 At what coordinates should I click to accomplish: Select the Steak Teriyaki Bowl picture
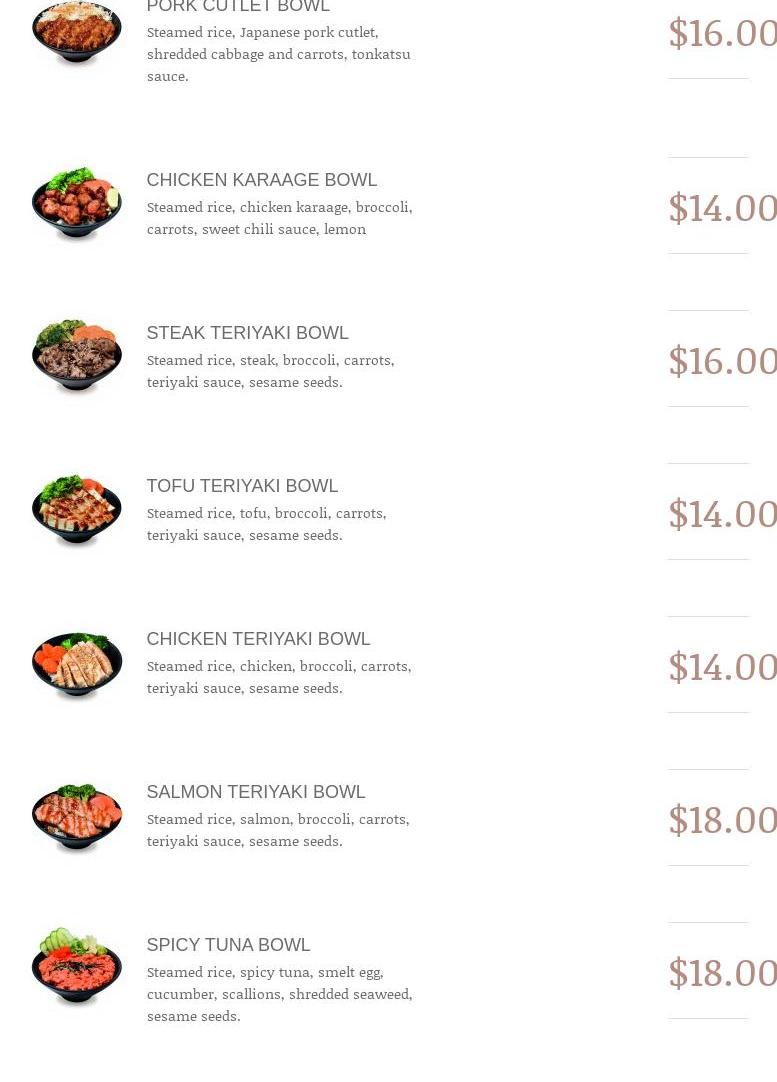[x=76, y=357]
